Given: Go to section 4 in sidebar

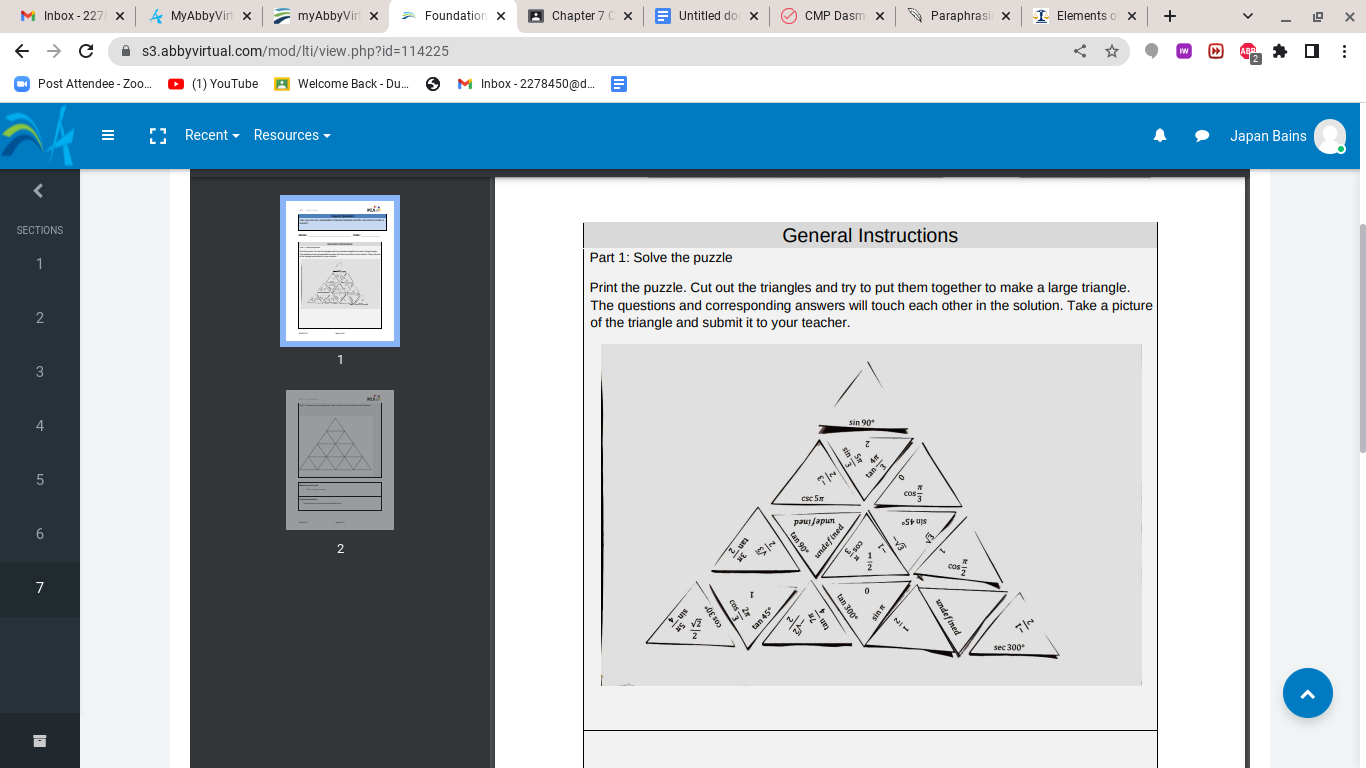Looking at the screenshot, I should click(40, 426).
